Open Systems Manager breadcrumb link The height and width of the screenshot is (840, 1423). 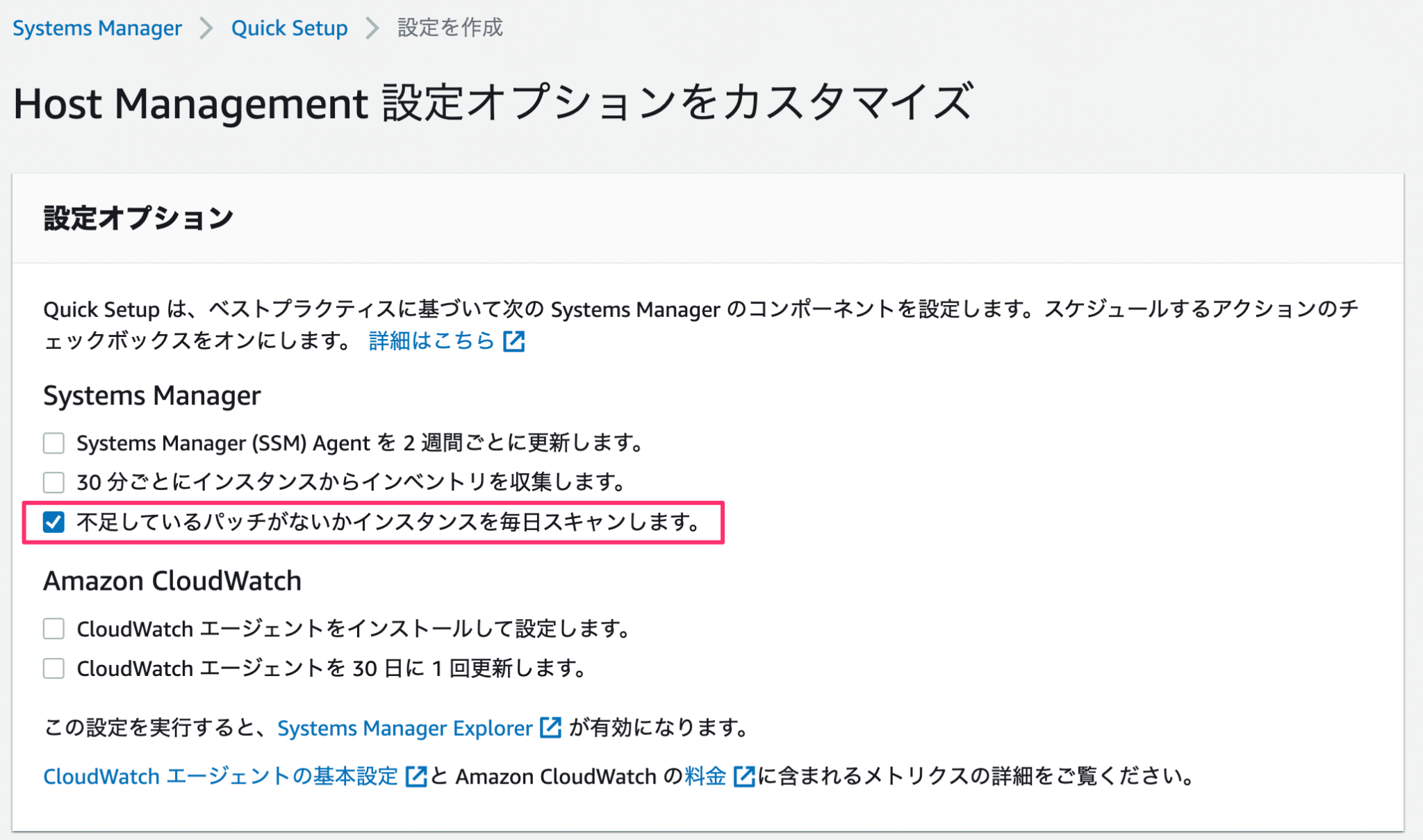(97, 28)
